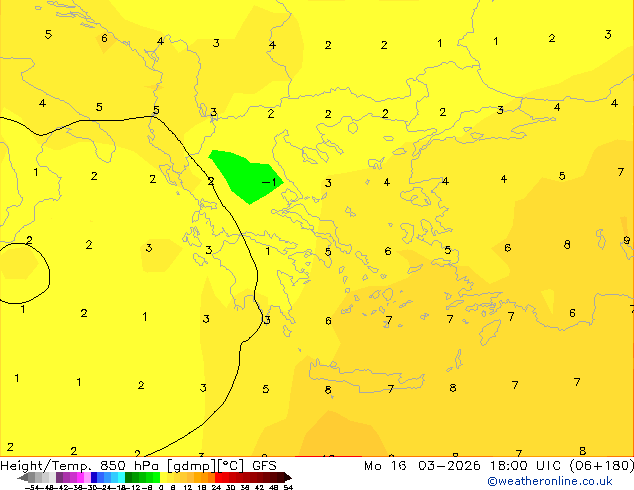Click the forecast date Mo 16 03-2026 text

pyautogui.click(x=422, y=466)
